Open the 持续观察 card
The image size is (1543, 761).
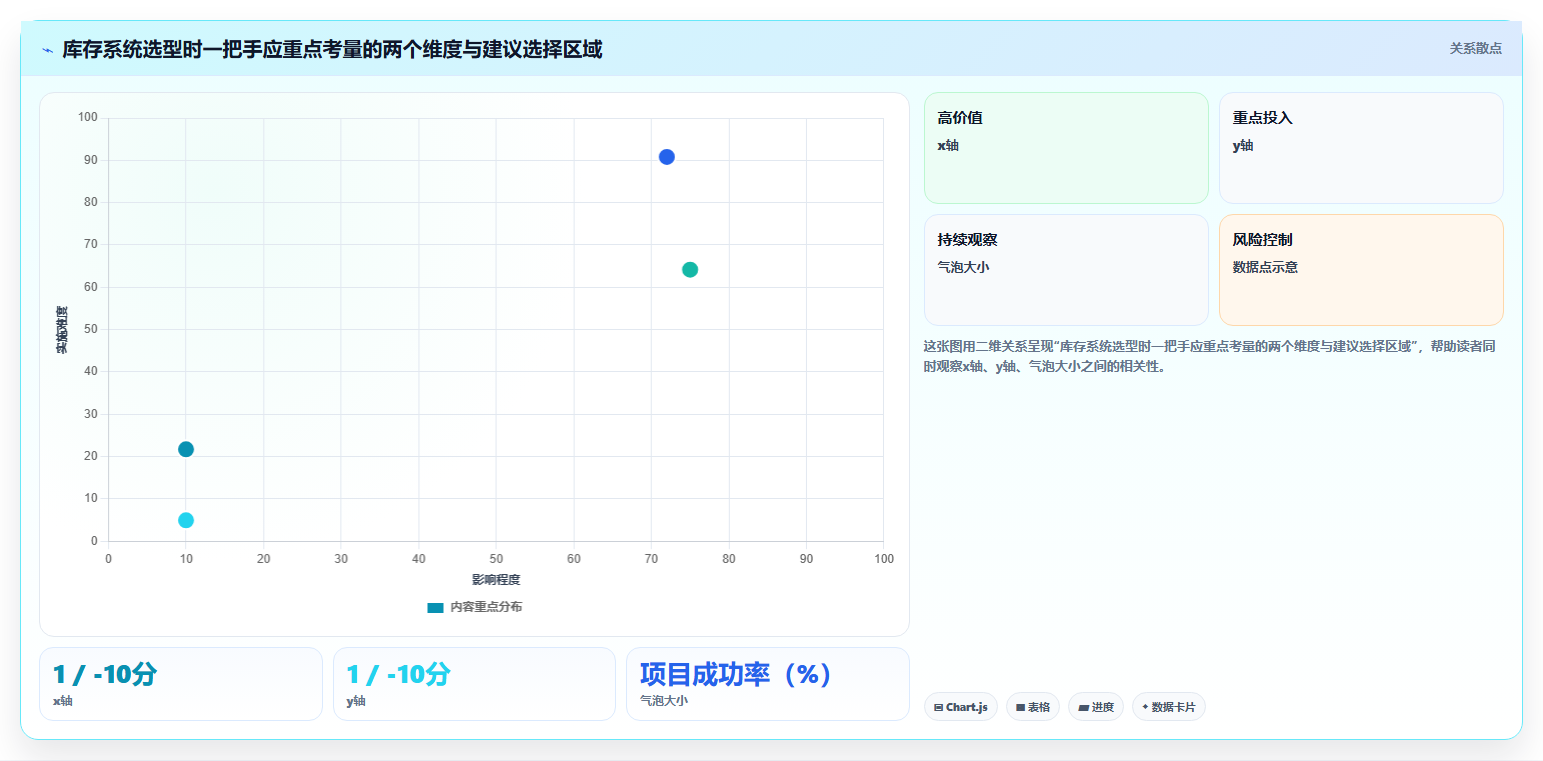click(1066, 270)
